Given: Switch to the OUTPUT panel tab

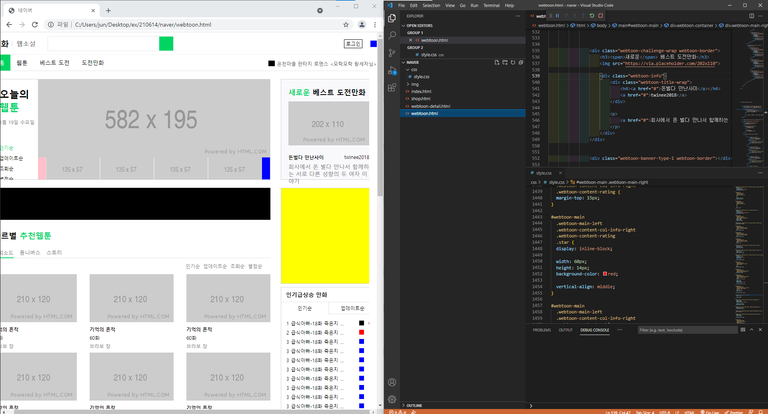Looking at the screenshot, I should 566,330.
